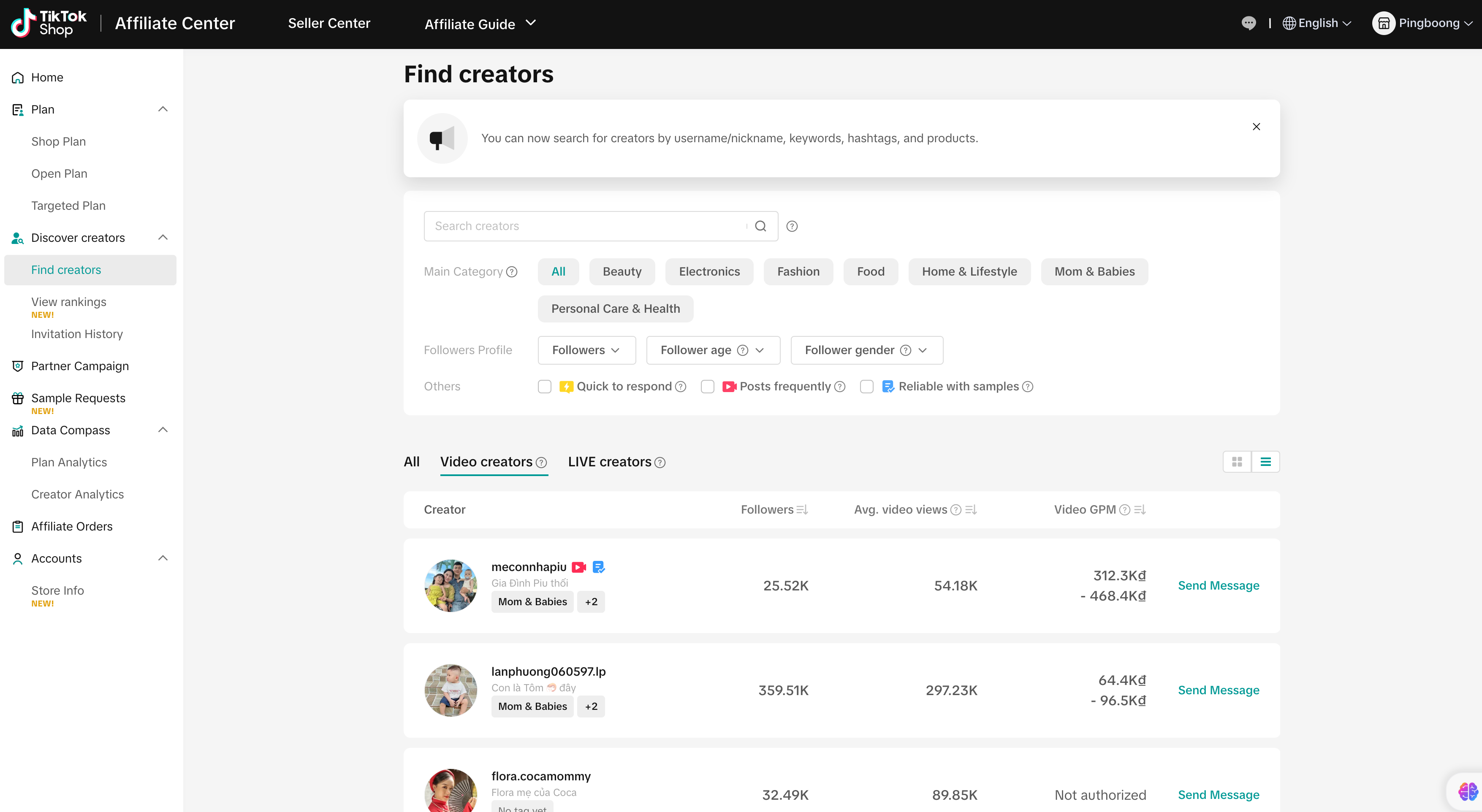Viewport: 1482px width, 812px height.
Task: Switch to grid view layout icon
Action: coord(1236,462)
